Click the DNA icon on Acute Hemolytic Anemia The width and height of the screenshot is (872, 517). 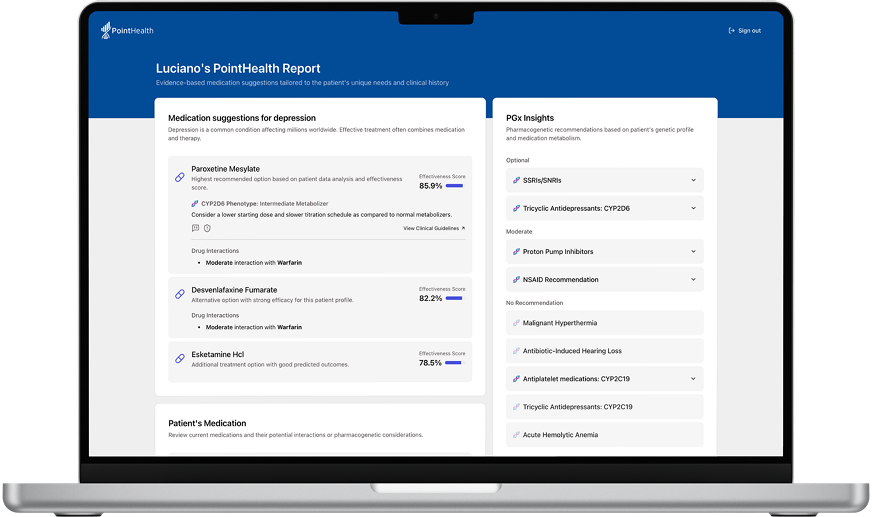(516, 435)
